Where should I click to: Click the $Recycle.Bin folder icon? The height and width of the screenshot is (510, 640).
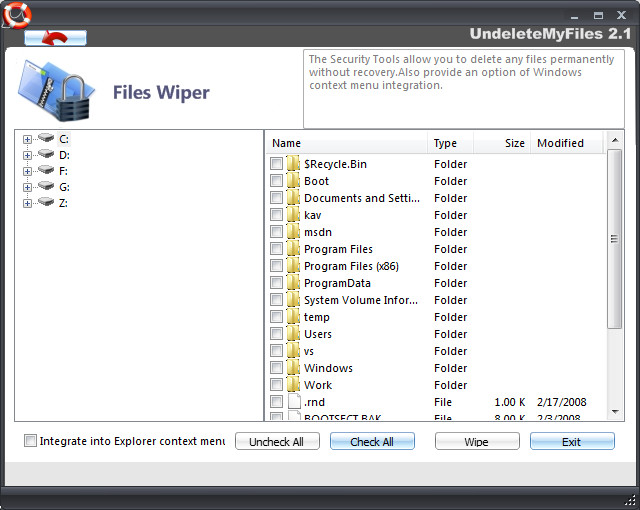pos(293,164)
